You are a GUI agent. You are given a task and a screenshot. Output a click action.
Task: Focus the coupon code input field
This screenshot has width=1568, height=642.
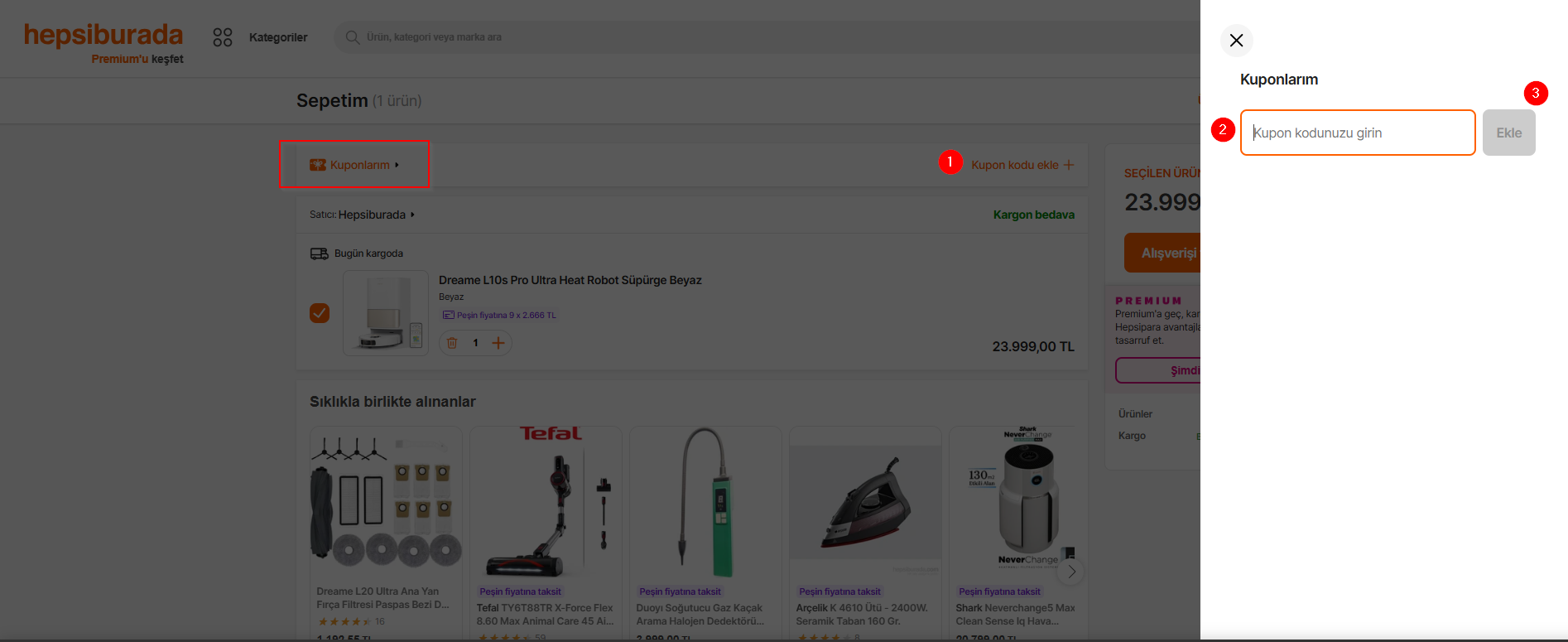click(1357, 133)
